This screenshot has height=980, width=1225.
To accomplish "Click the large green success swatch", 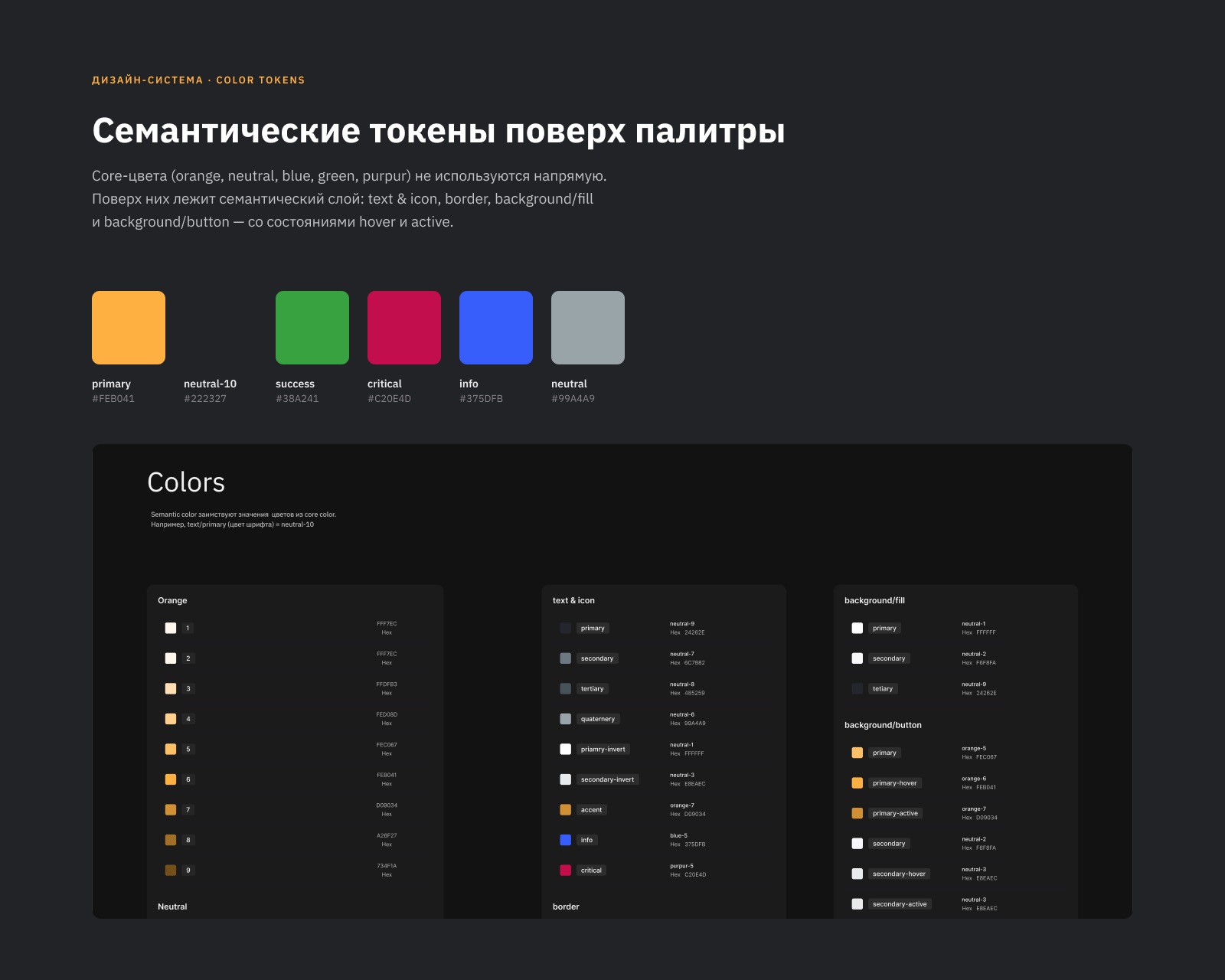I will point(312,328).
